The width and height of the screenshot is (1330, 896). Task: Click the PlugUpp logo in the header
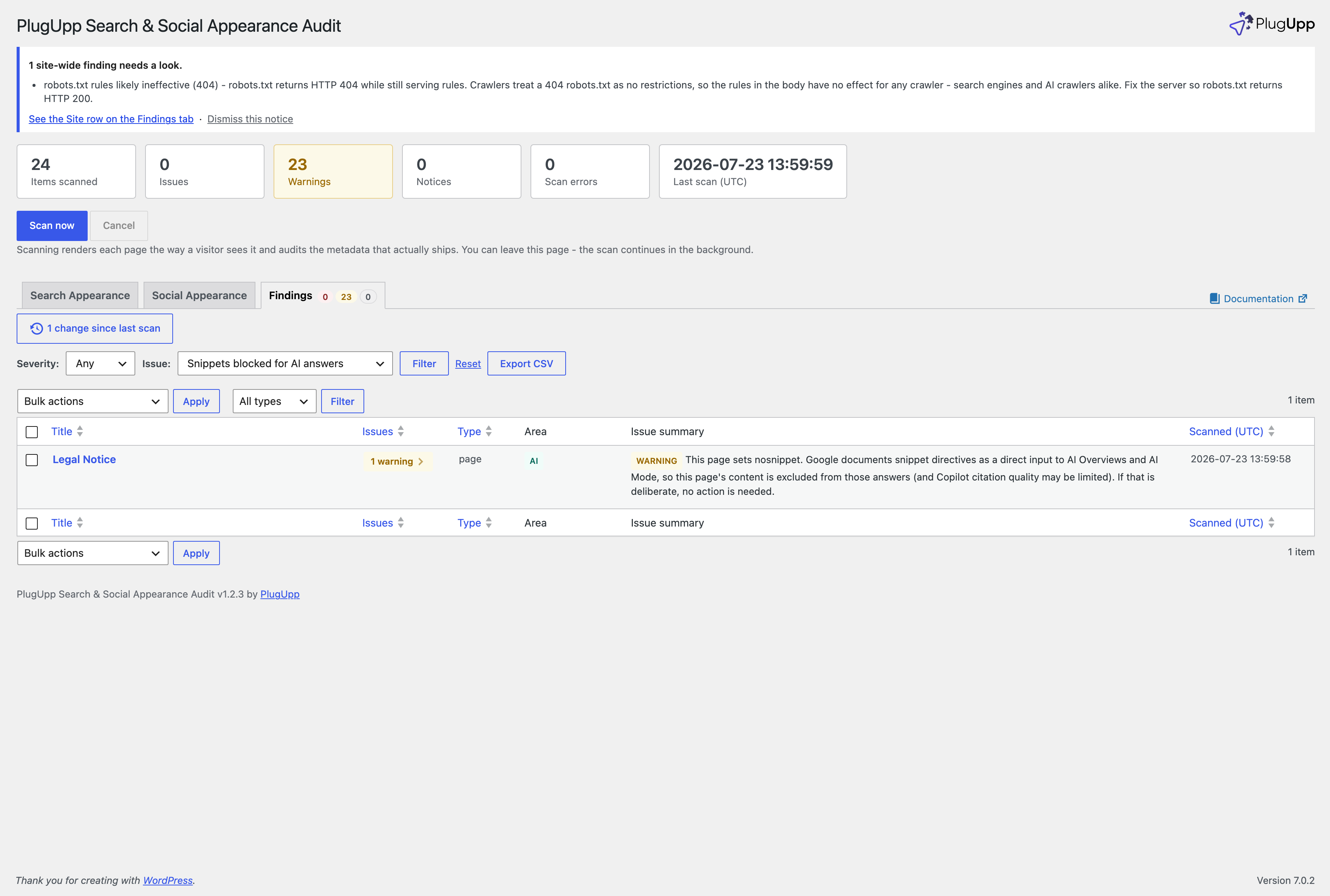[1271, 23]
